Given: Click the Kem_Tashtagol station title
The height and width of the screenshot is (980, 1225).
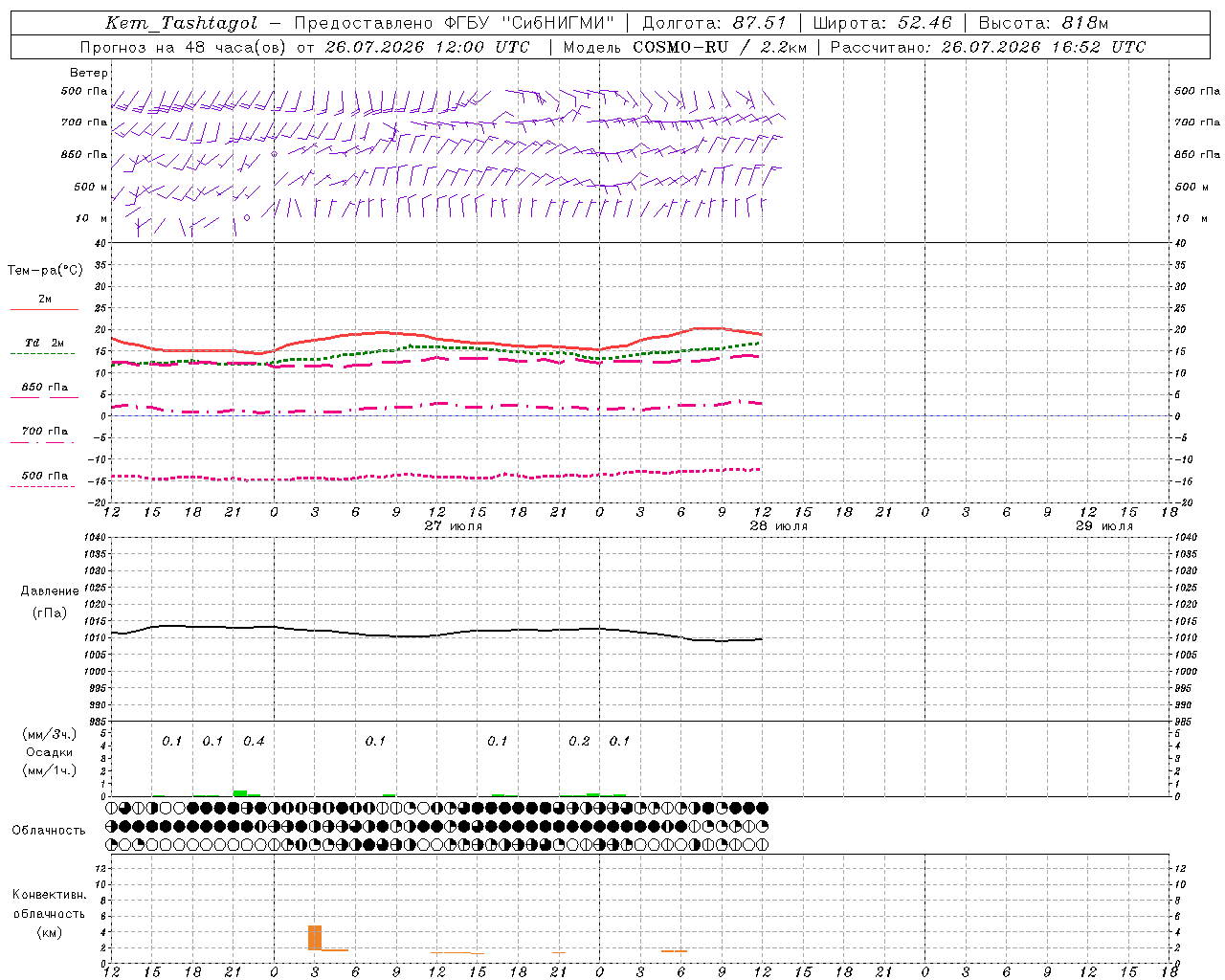Looking at the screenshot, I should point(182,23).
